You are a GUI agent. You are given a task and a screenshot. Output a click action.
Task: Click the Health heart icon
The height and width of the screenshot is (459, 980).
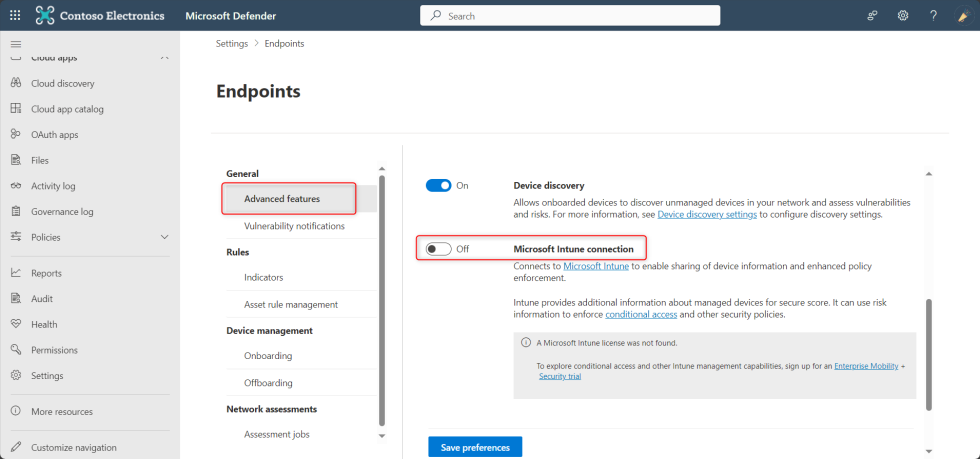pyautogui.click(x=17, y=325)
